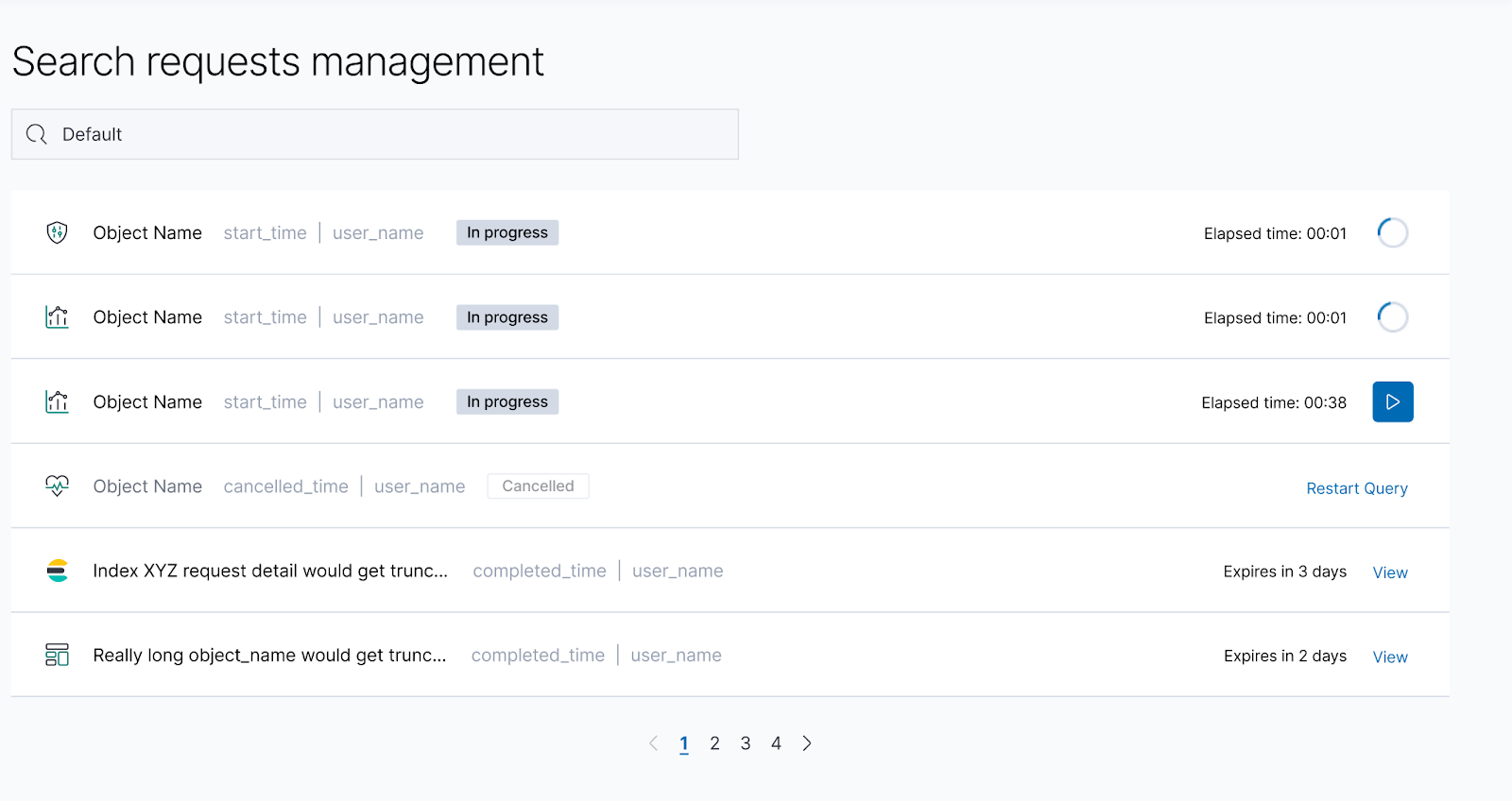Click the Elastic logo icon in Index XYZ row

tap(57, 571)
